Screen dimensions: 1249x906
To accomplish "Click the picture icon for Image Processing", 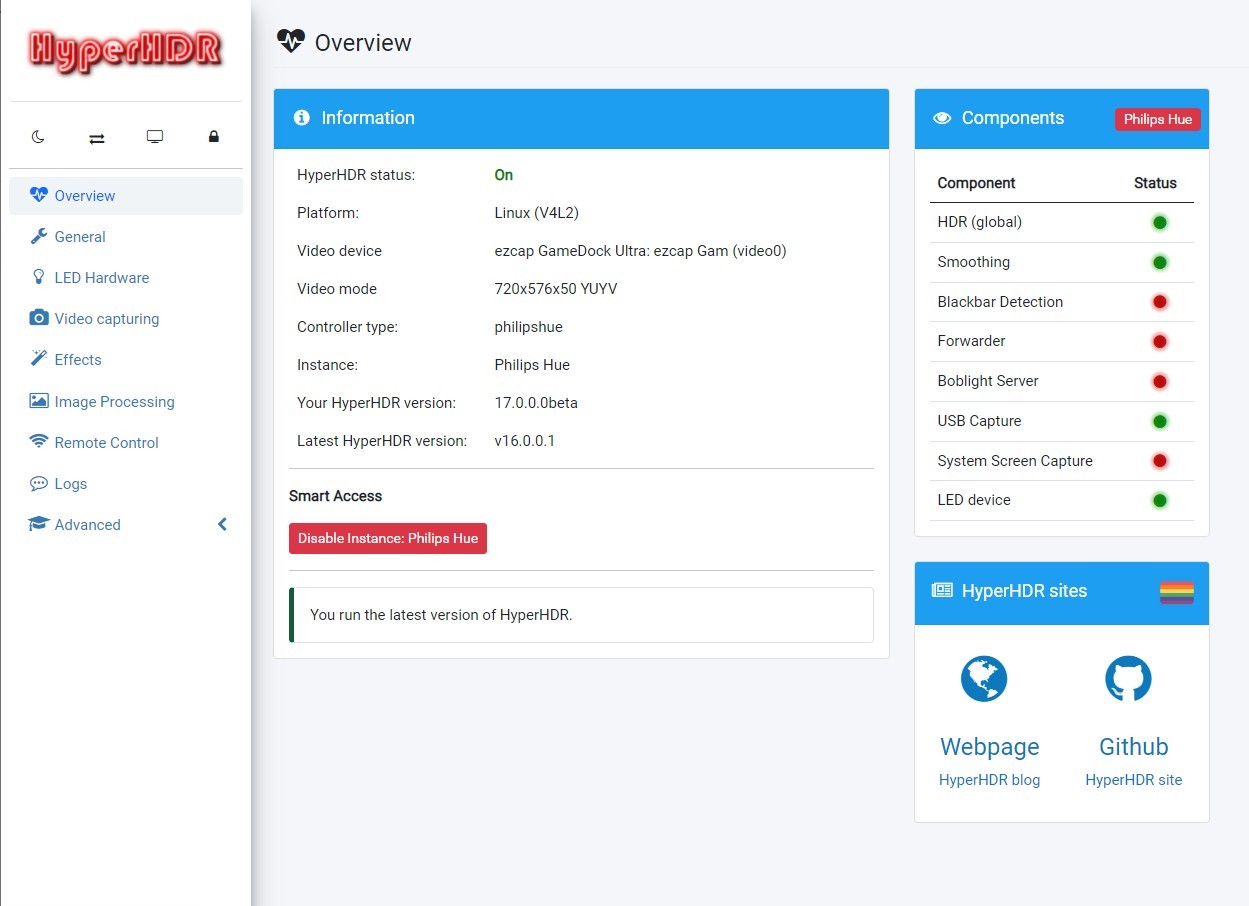I will click(x=39, y=401).
